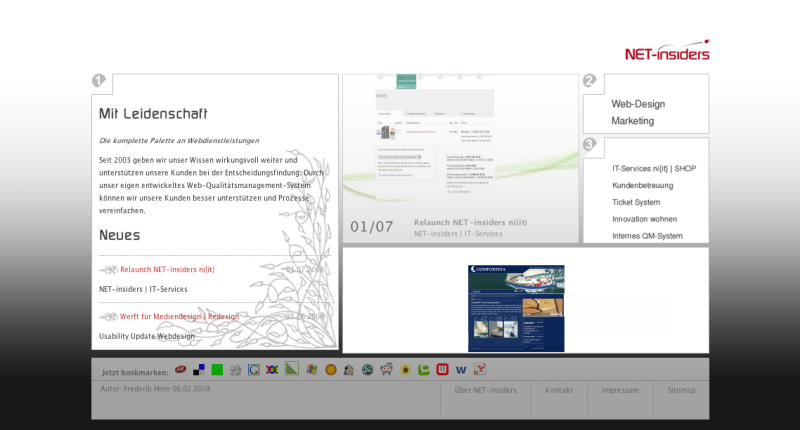Click the multicolored rings bookmark icon

[x=272, y=370]
